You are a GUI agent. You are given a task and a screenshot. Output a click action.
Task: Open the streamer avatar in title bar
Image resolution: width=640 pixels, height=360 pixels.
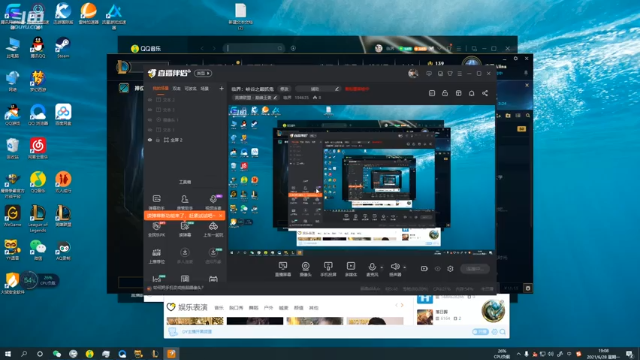413,73
